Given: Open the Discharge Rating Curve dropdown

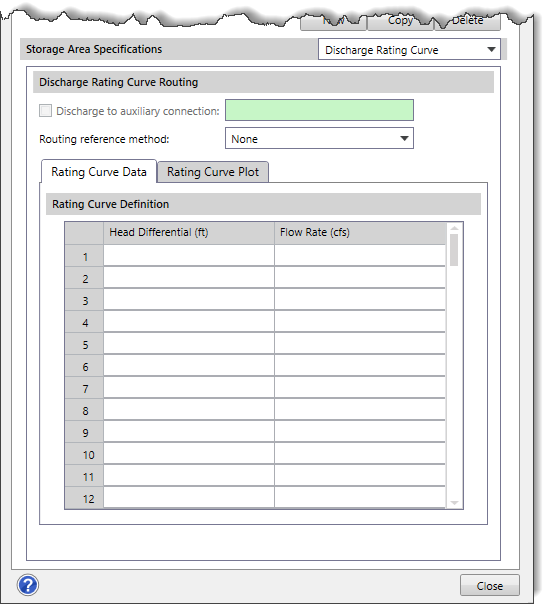Looking at the screenshot, I should (409, 49).
